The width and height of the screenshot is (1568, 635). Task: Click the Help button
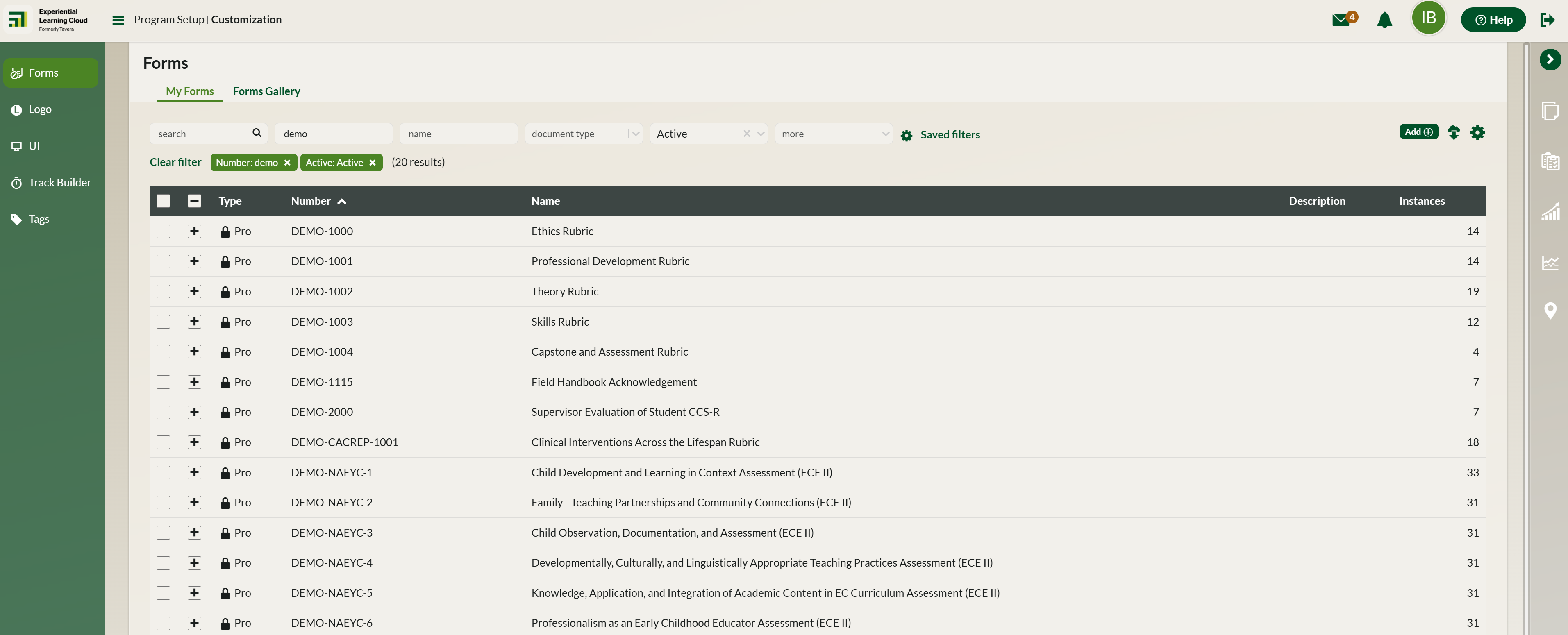[x=1493, y=20]
